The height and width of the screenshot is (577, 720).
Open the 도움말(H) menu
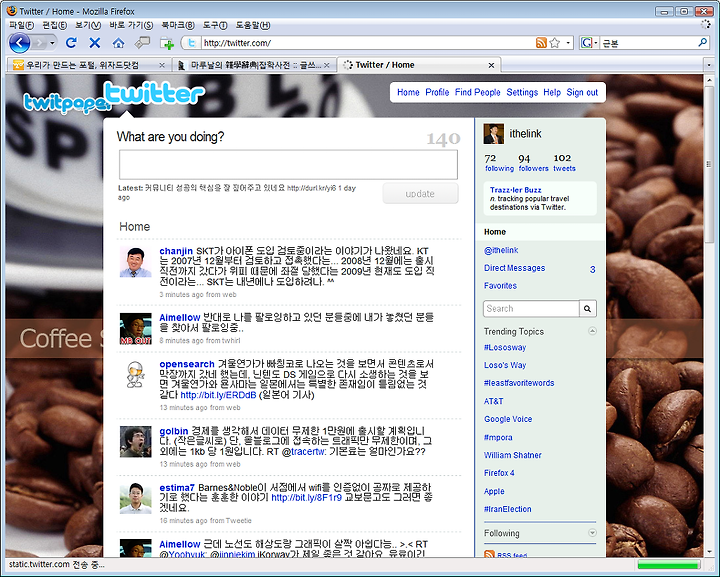coord(253,25)
